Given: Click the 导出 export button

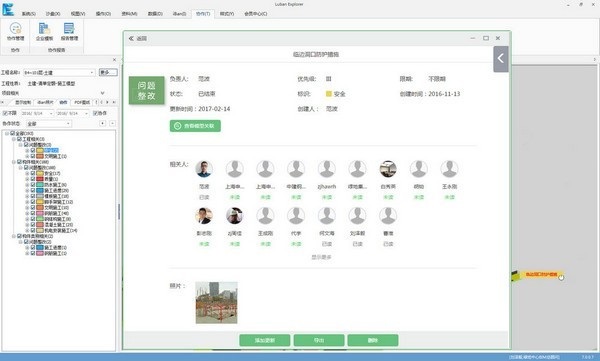Looking at the screenshot, I should pos(319,340).
